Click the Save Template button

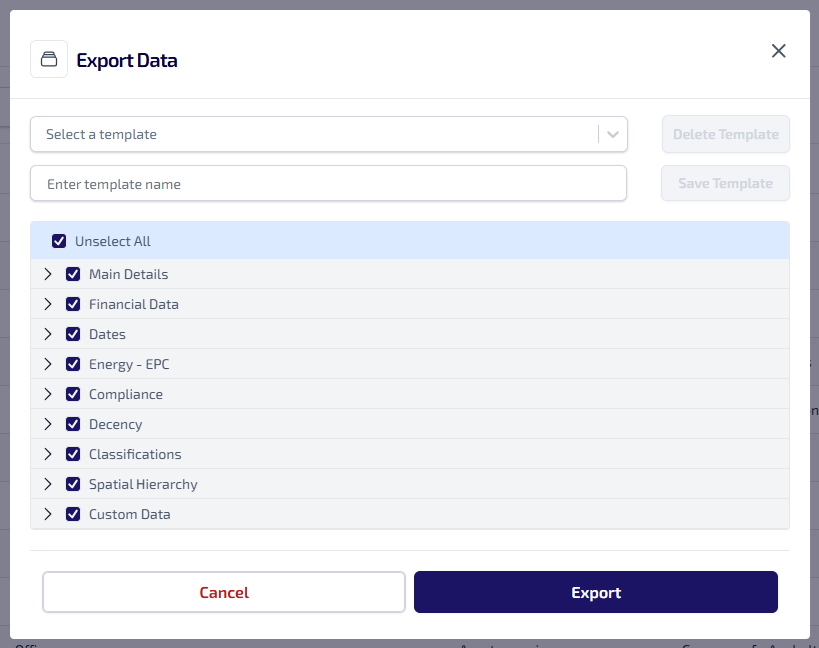[x=725, y=184]
